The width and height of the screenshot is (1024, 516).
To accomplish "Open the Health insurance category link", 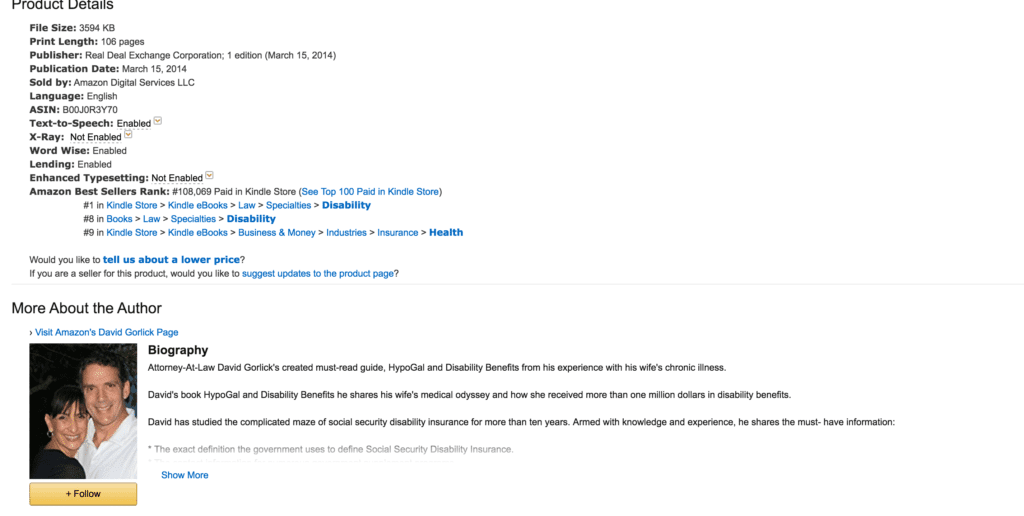I will [446, 233].
